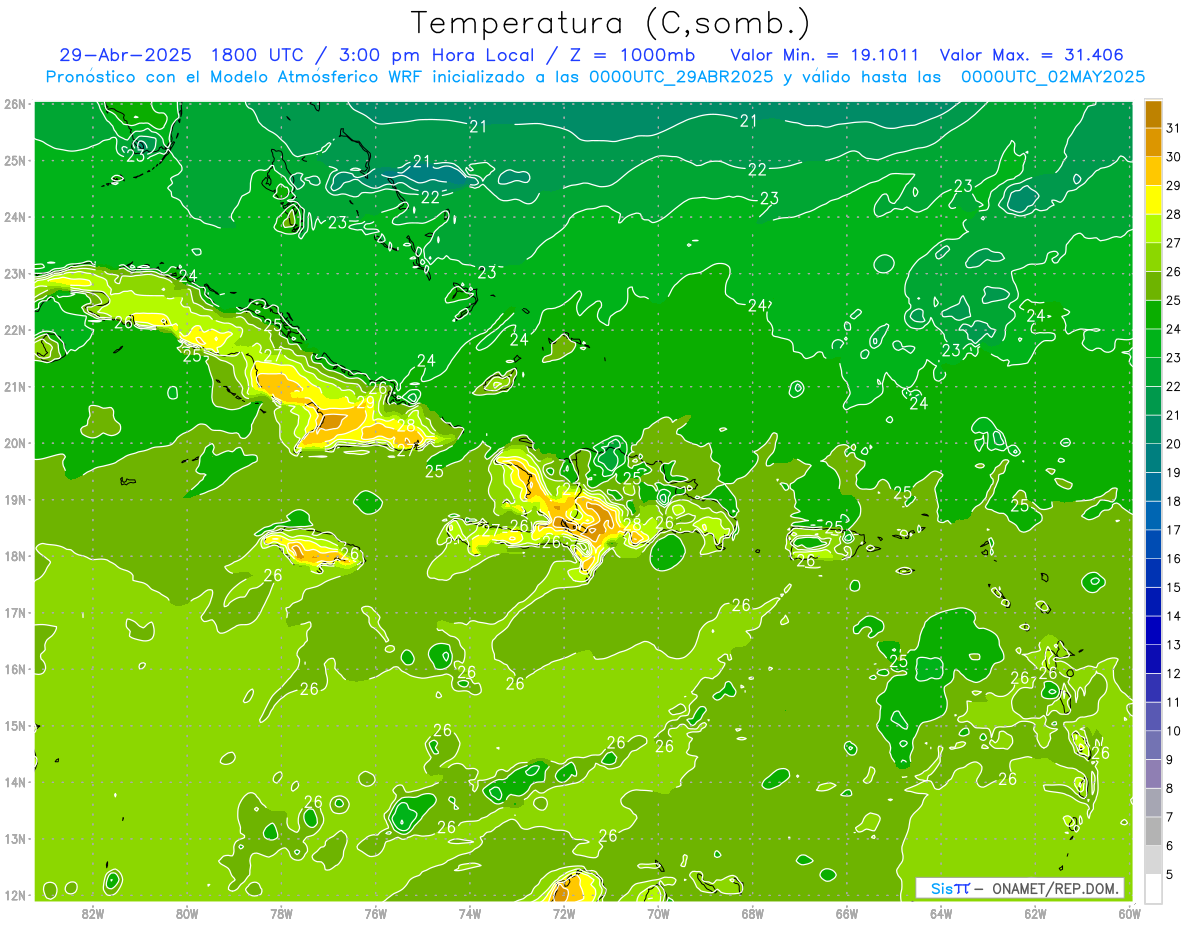
Task: Click the '13N' latitude axis label
Action: tap(15, 838)
